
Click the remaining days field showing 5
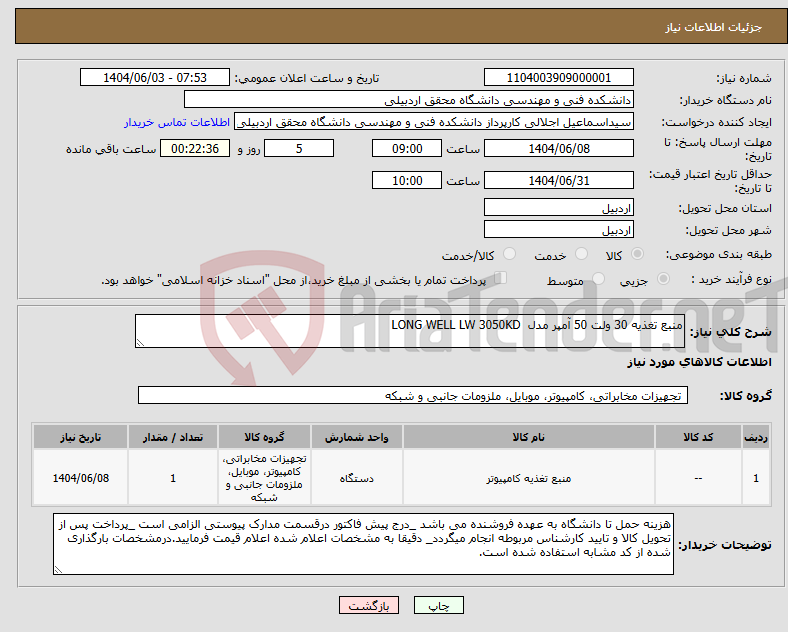(299, 148)
